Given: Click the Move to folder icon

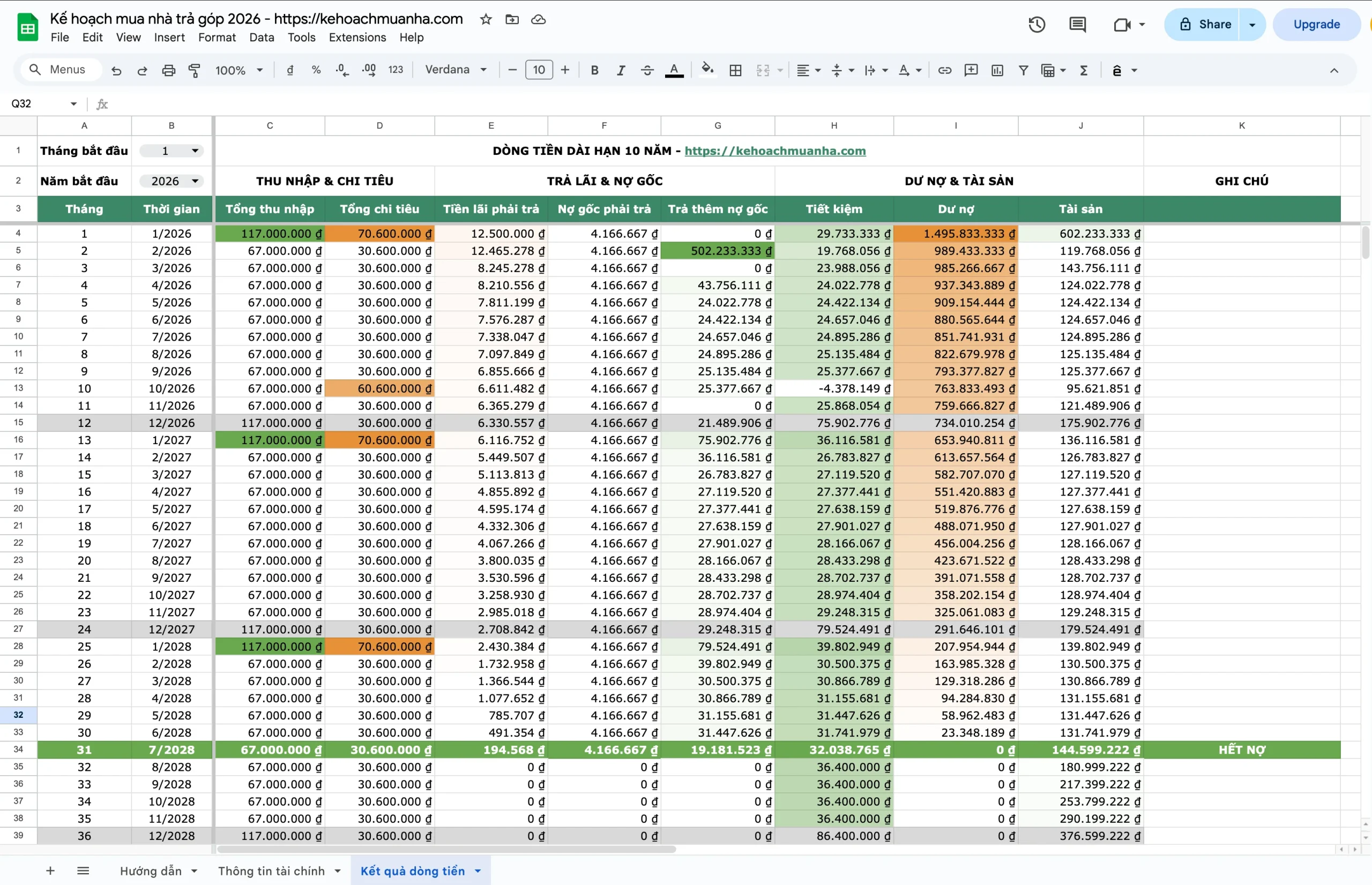Looking at the screenshot, I should point(512,19).
